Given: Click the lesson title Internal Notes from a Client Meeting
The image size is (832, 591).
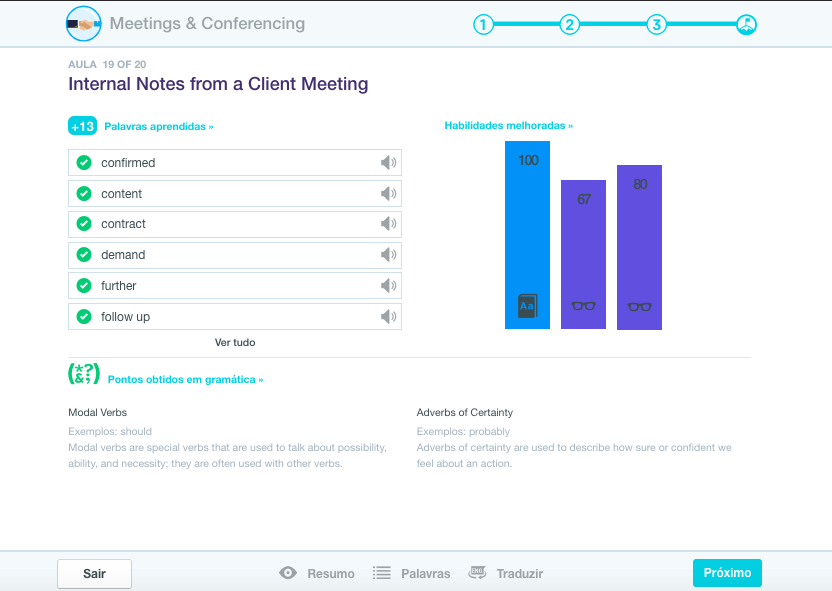Looking at the screenshot, I should point(218,84).
